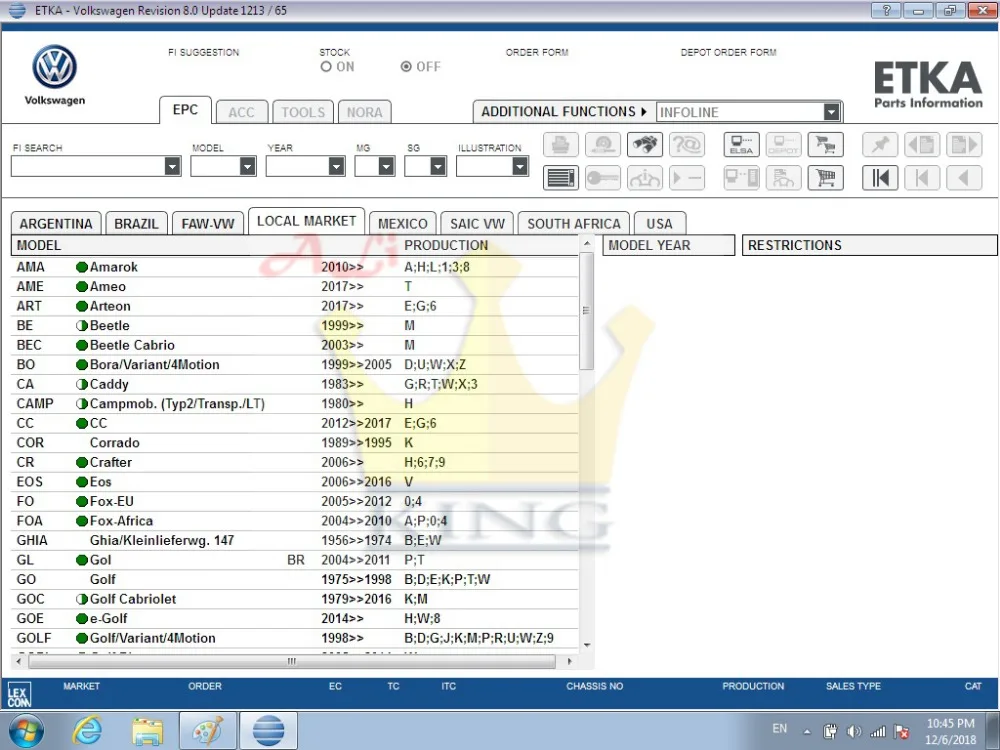Screen dimensions: 1000x750
Task: Open the Windows Start menu
Action: 26,731
